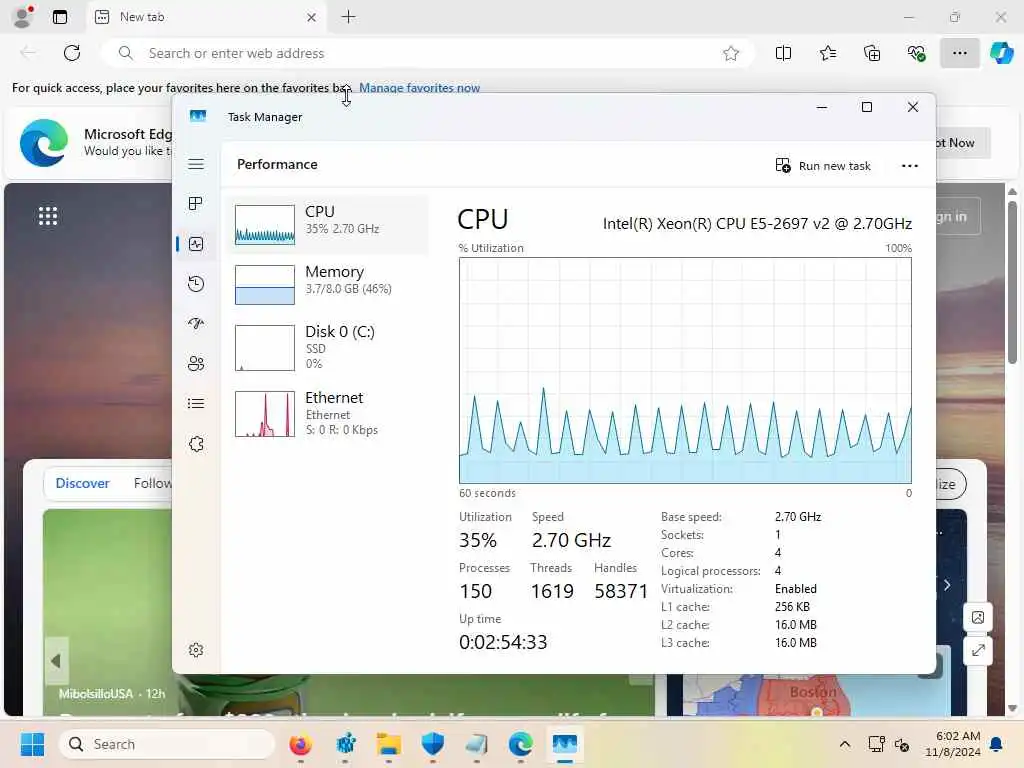Open Task Manager settings gear
The image size is (1024, 768).
pos(196,650)
